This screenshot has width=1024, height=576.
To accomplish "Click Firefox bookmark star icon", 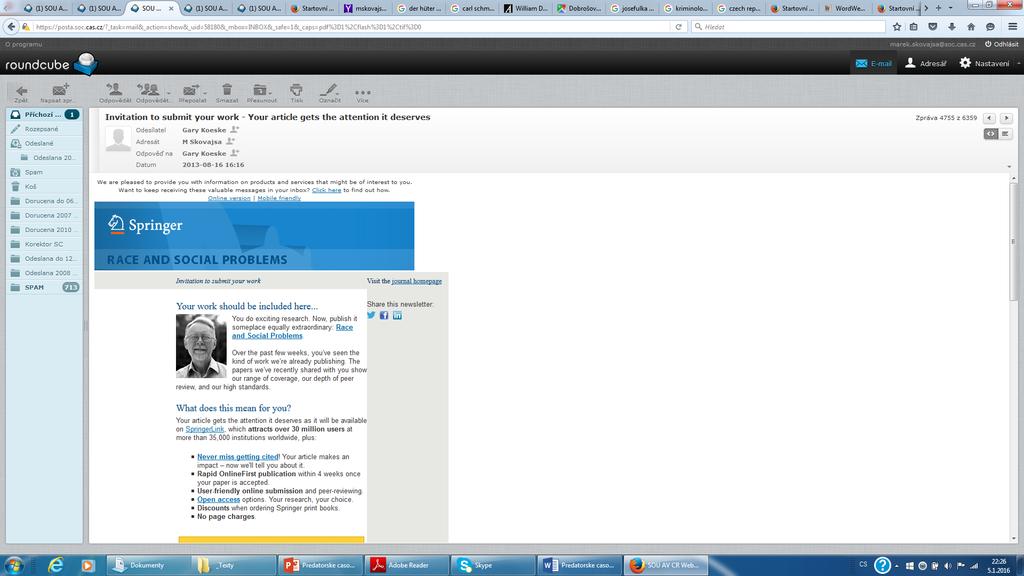I will pos(897,27).
